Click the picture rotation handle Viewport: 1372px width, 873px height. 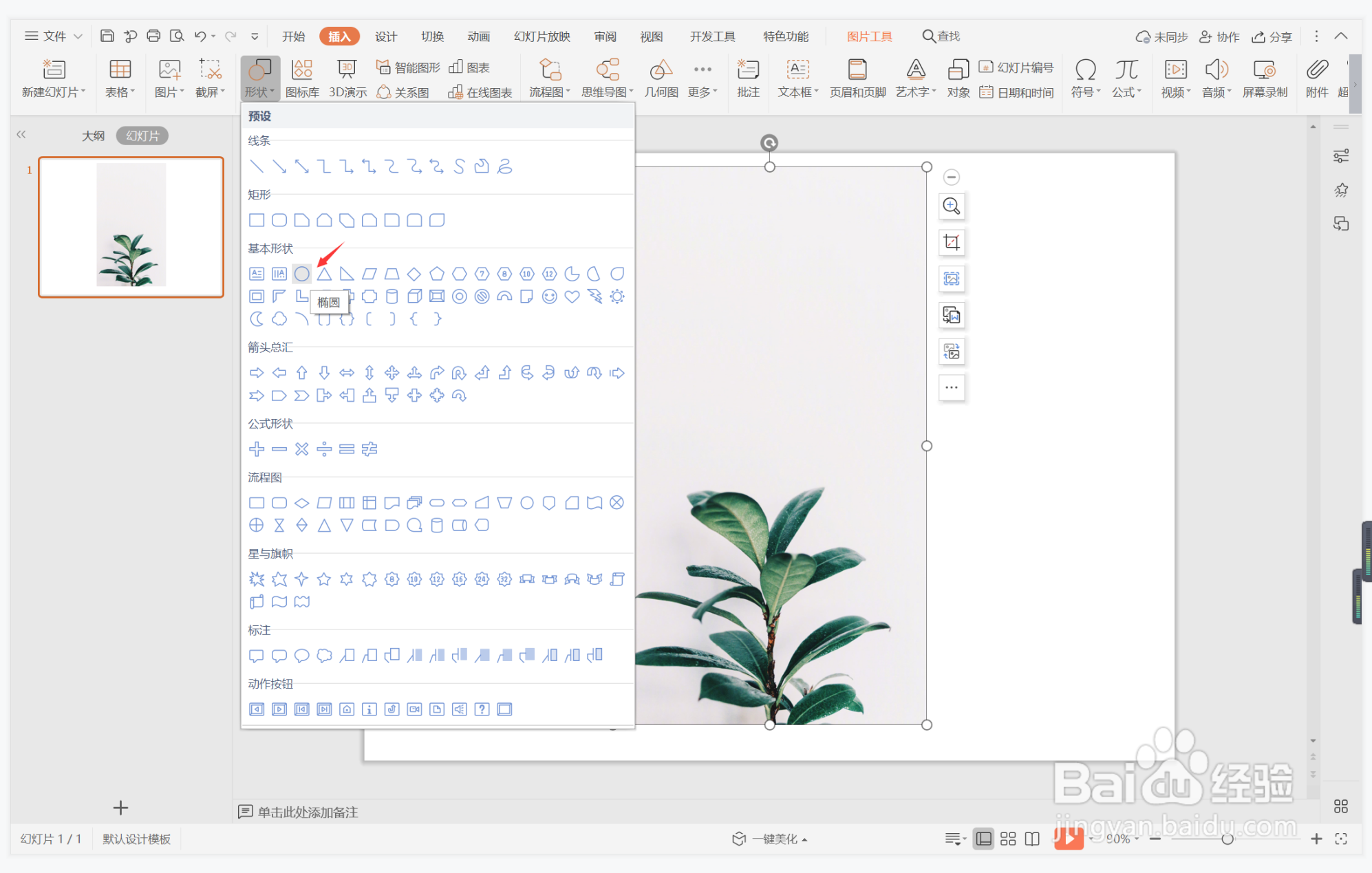[769, 143]
